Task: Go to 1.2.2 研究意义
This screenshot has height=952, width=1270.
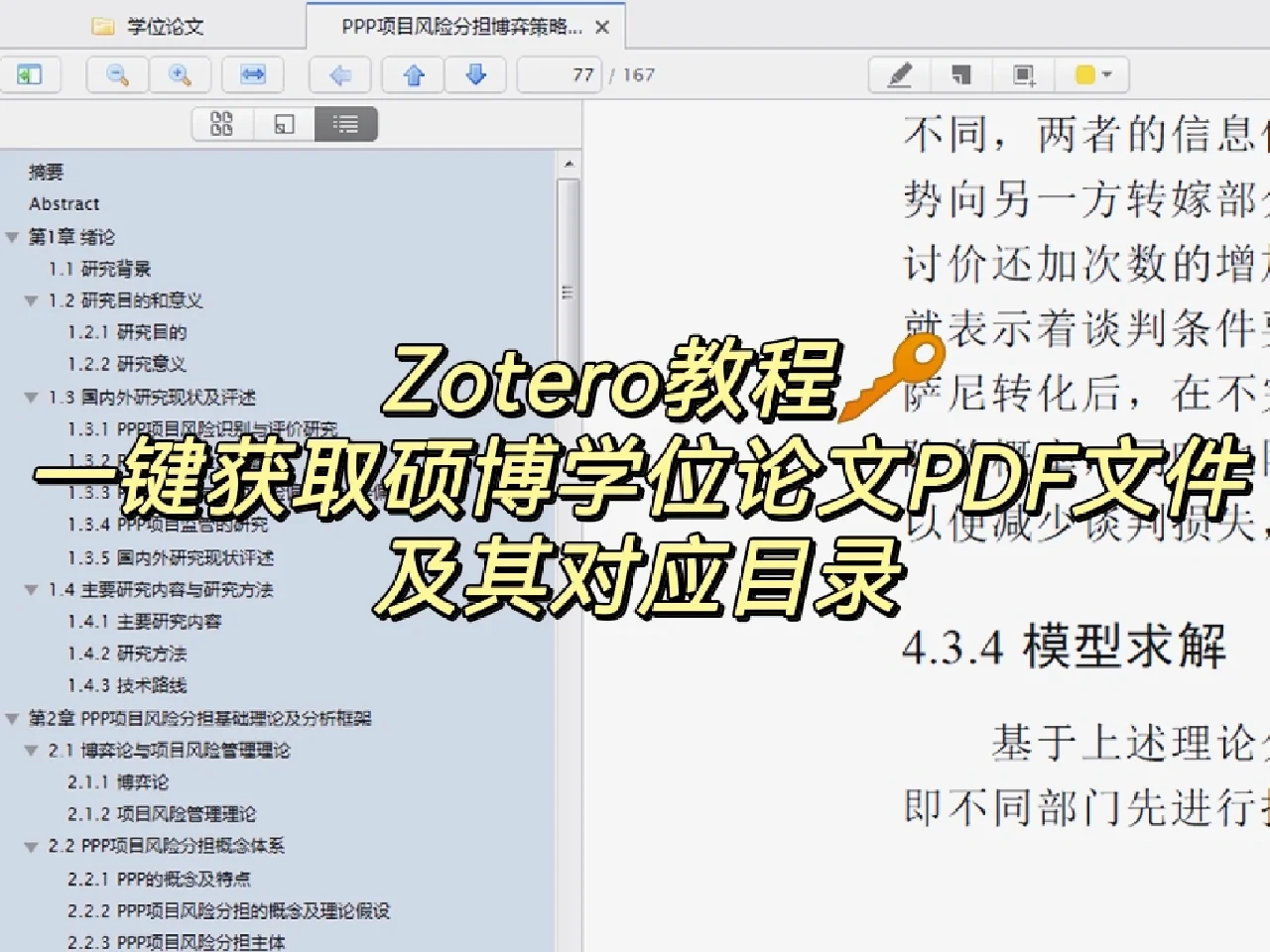Action: (127, 364)
